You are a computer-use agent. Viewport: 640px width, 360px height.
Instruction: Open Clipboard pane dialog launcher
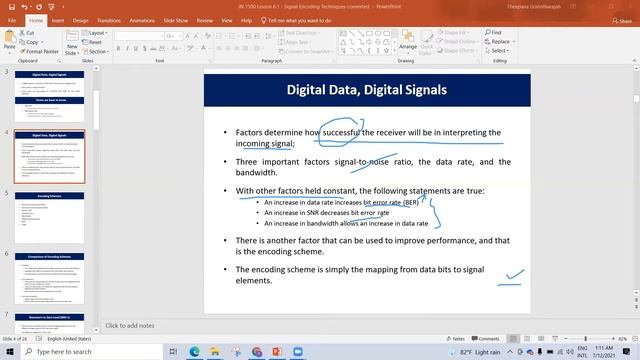click(x=59, y=61)
